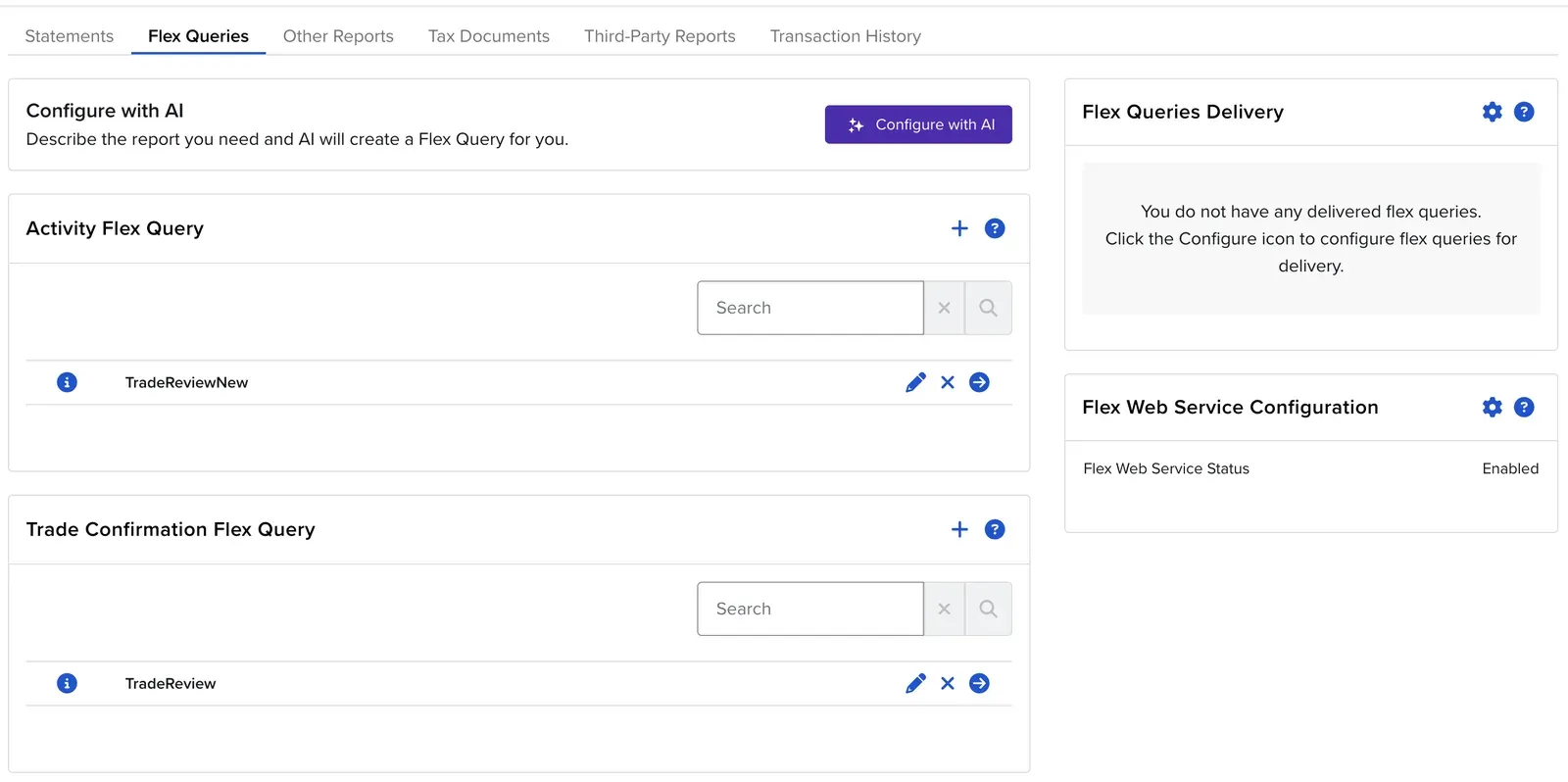1568x782 pixels.
Task: Select the Flex Queries tab
Action: (198, 36)
